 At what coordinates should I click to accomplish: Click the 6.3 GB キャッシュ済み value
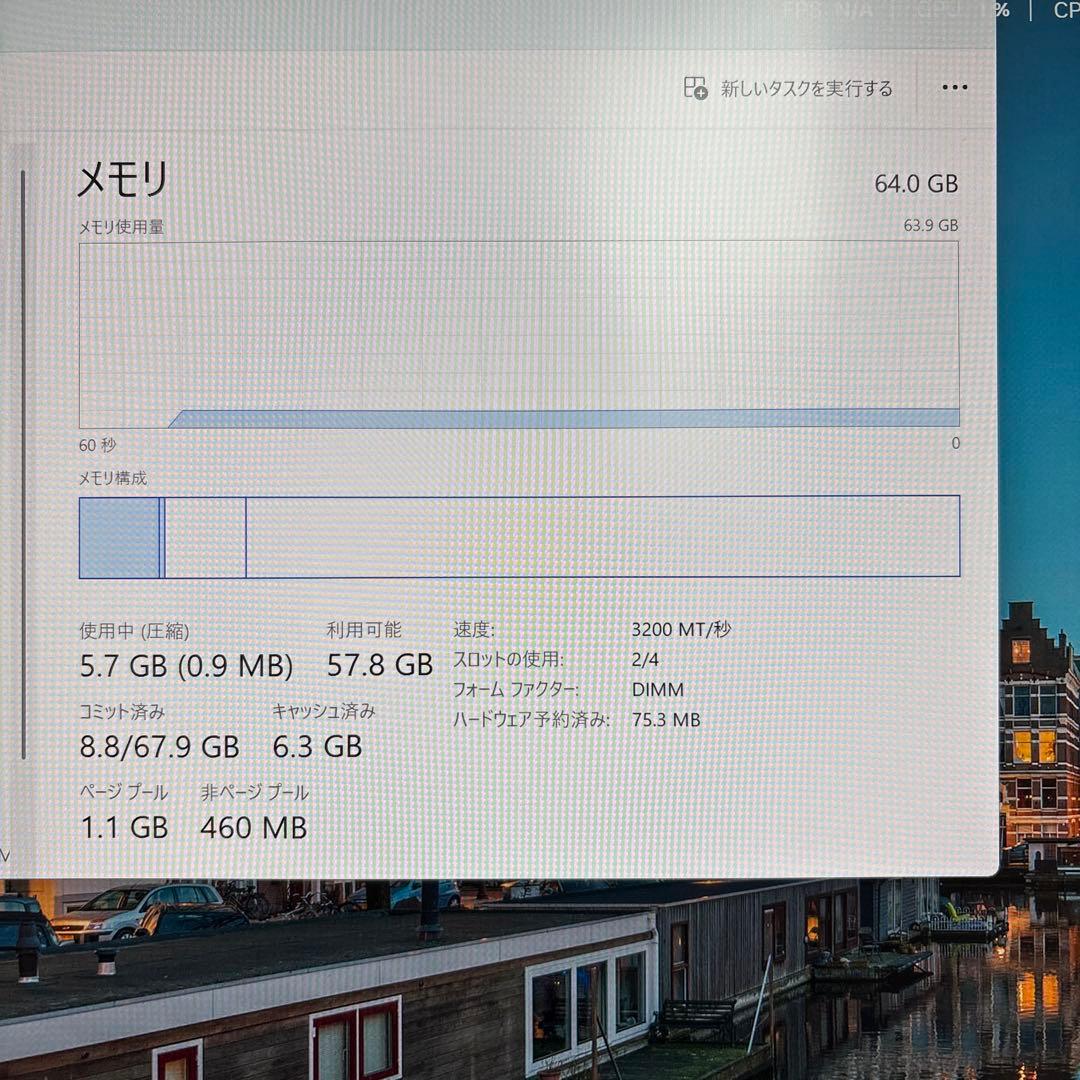pos(317,747)
